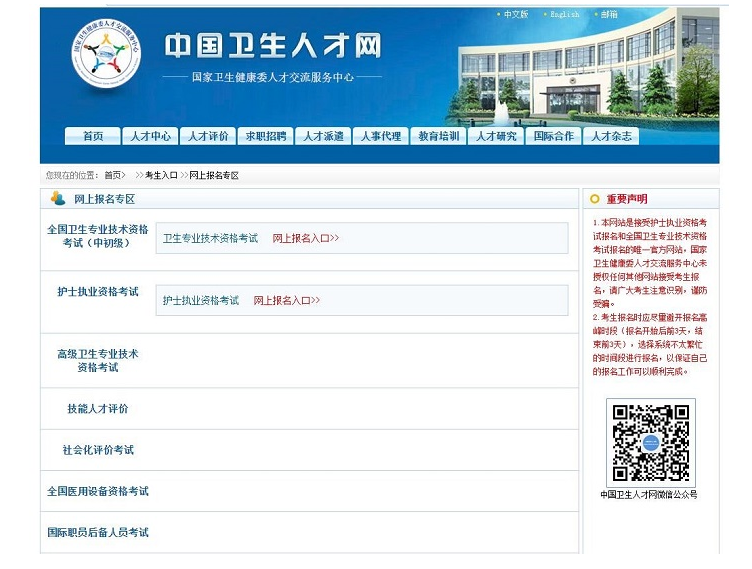The height and width of the screenshot is (569, 752).
Task: Click the 中国卫生人才网 site title banner
Action: point(273,46)
